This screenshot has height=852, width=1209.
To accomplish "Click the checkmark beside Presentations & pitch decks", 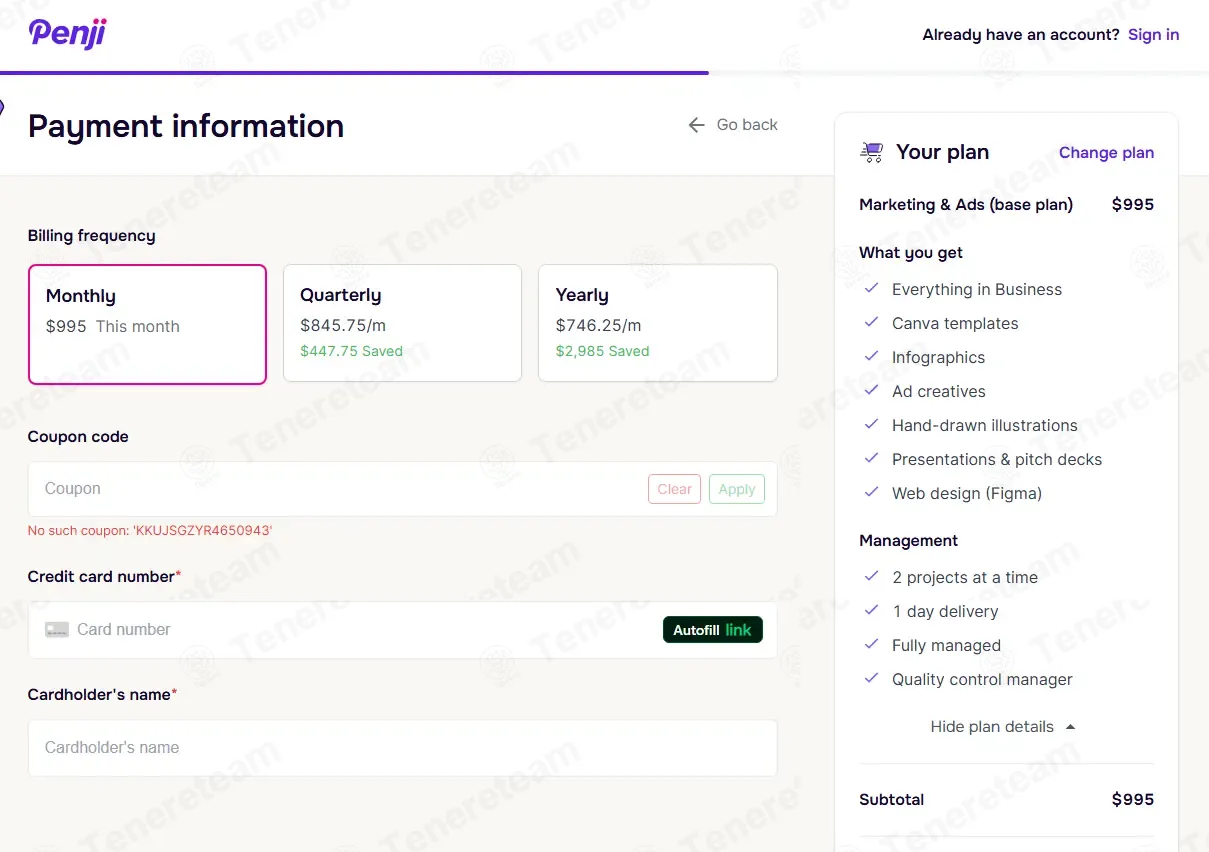I will click(x=871, y=459).
